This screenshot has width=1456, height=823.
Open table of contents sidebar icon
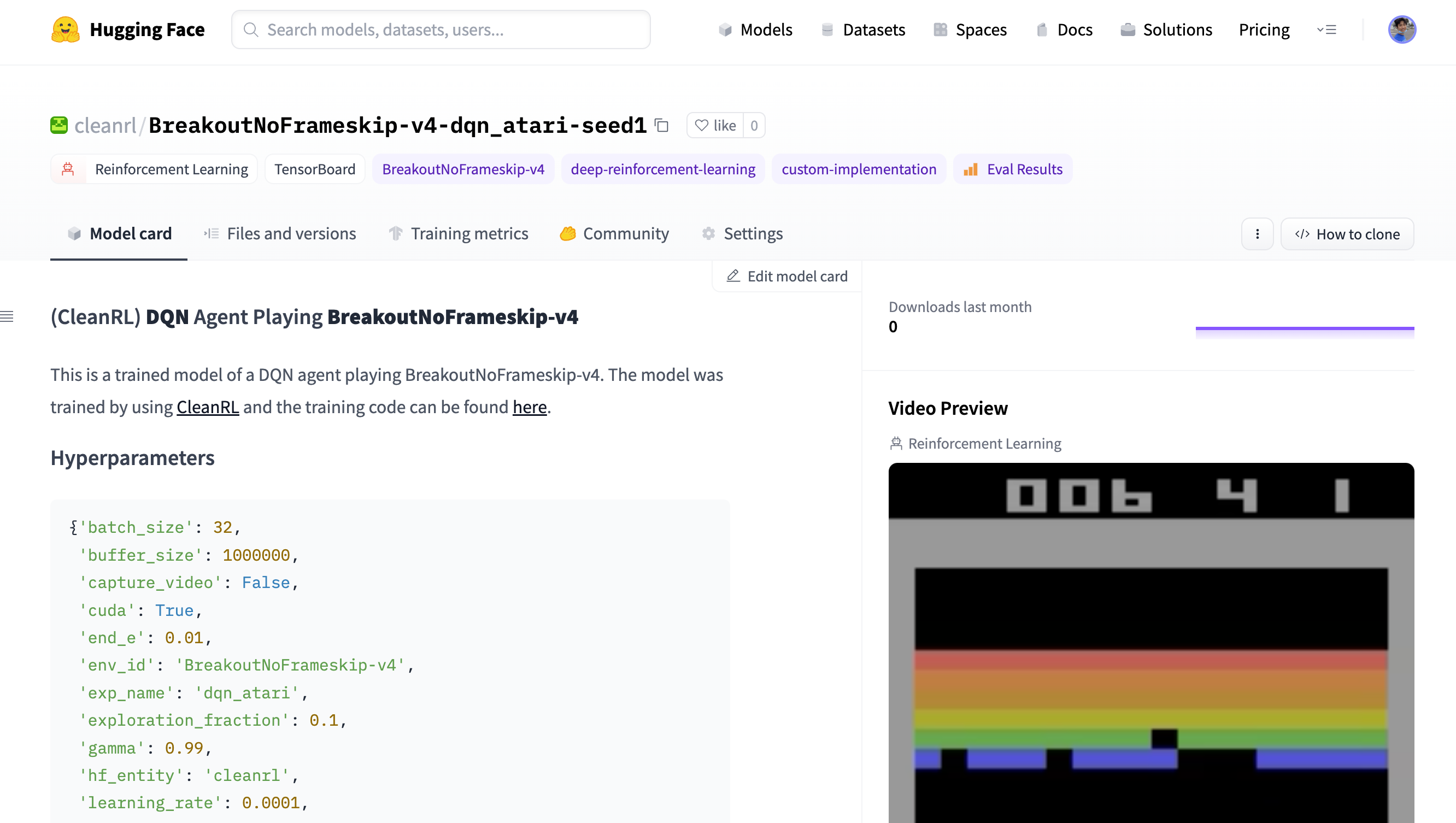click(7, 316)
